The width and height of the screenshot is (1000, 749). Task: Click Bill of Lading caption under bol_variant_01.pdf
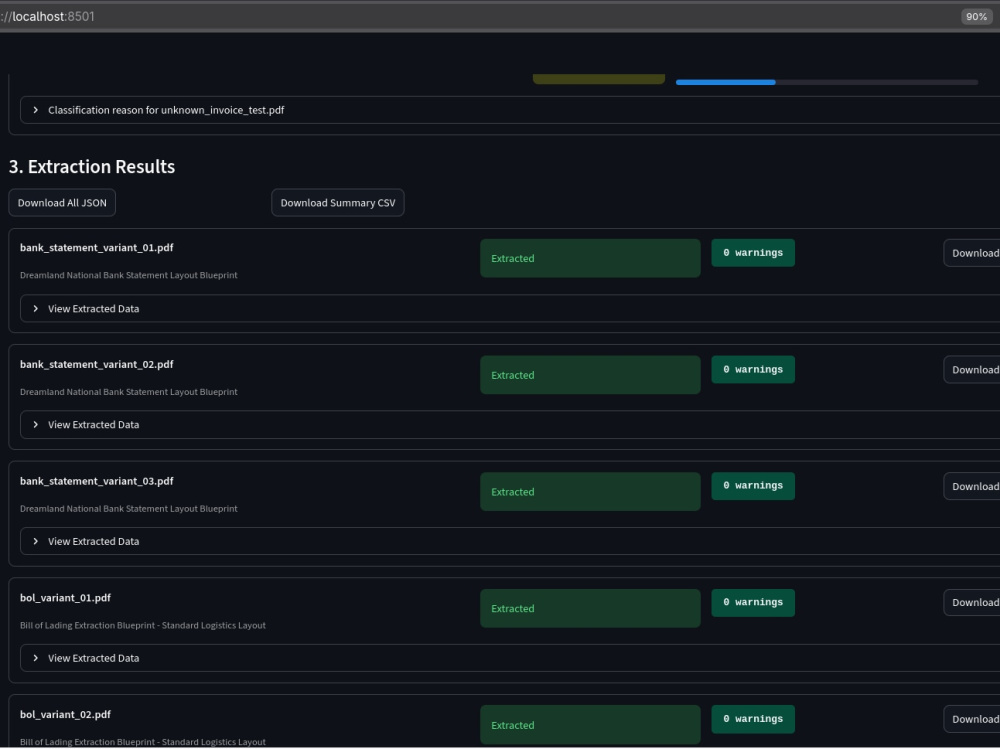142,626
